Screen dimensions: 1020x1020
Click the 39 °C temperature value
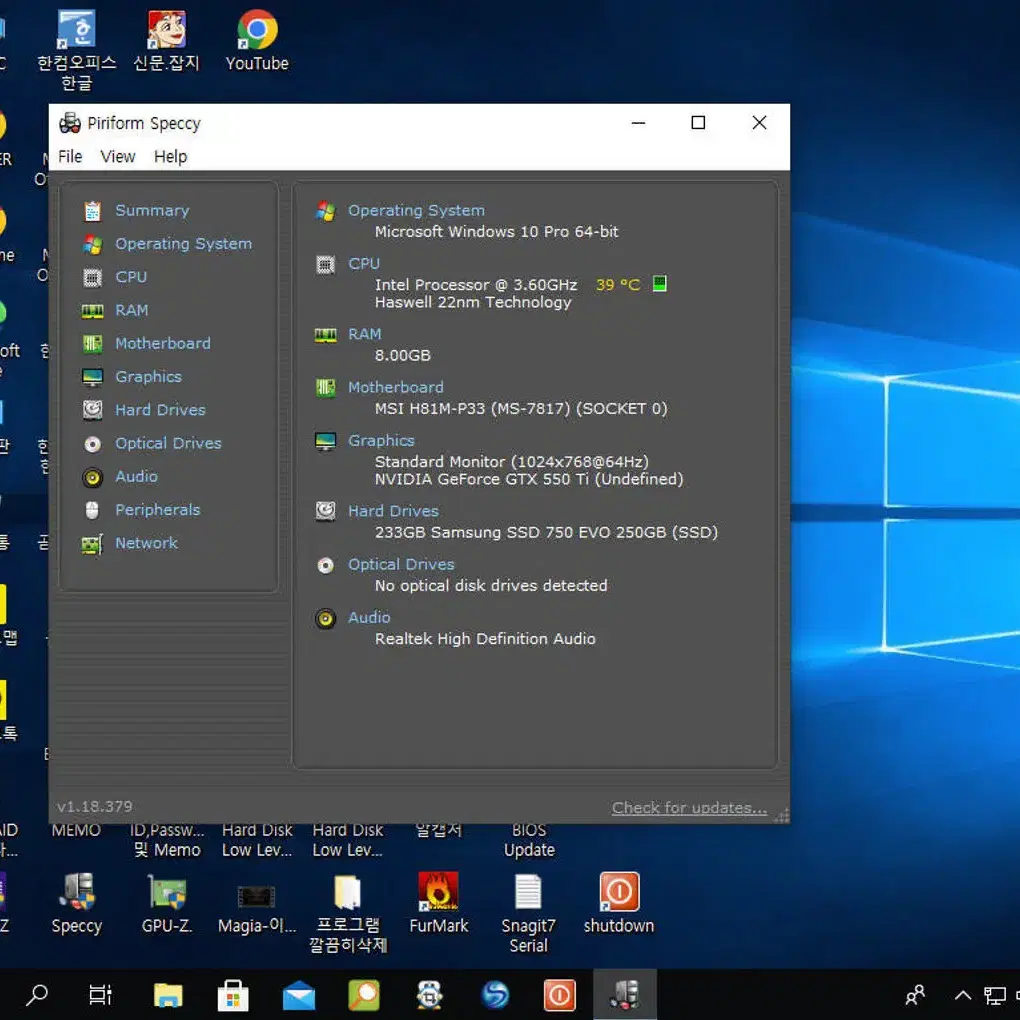coord(618,285)
